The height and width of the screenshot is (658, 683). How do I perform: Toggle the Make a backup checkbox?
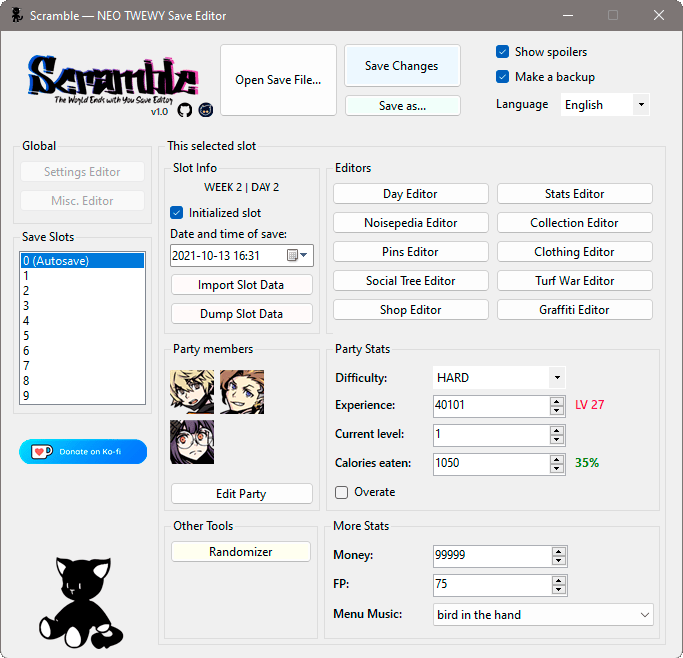tap(502, 77)
